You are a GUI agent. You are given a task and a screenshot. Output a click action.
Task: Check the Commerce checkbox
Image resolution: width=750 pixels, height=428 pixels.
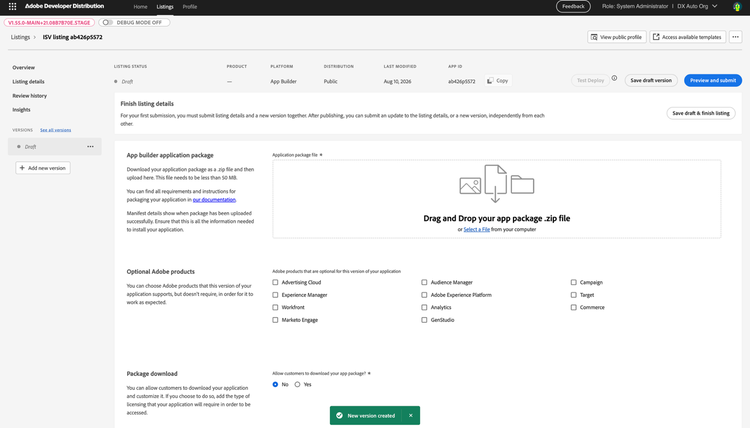573,307
